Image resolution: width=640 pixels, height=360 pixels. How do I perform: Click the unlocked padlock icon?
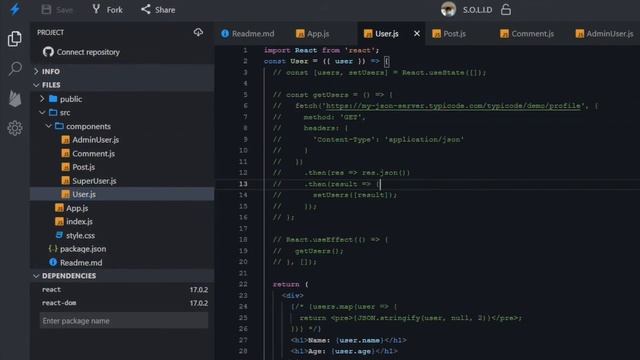(x=506, y=9)
